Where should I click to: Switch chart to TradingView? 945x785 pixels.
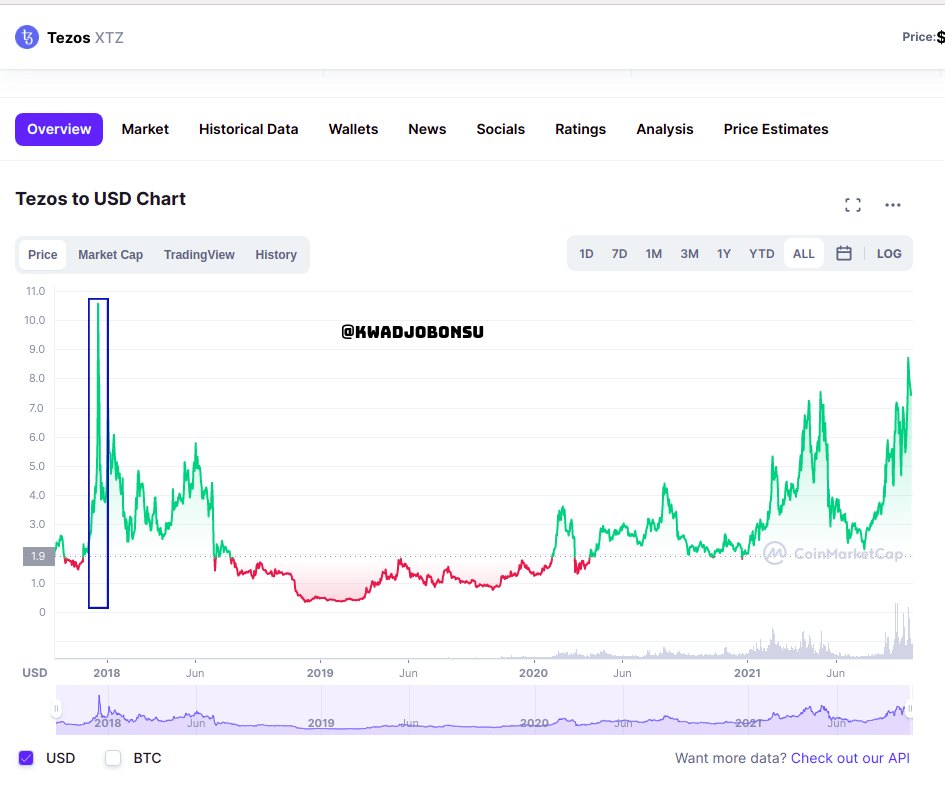pos(199,255)
